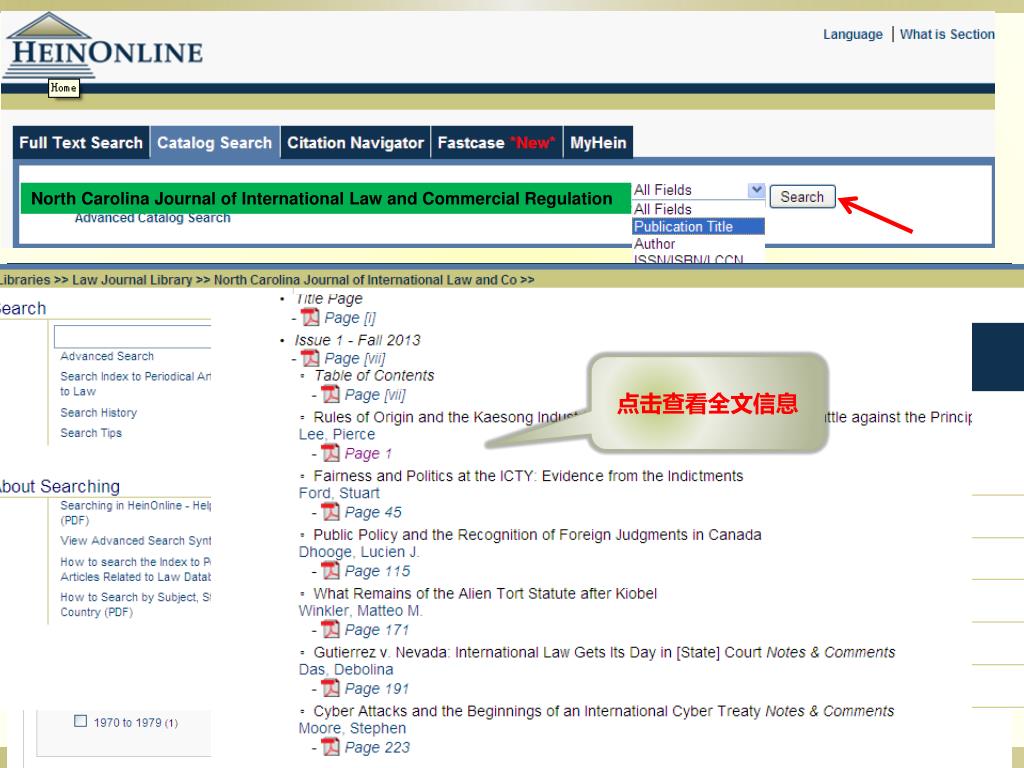The image size is (1024, 768).
Task: Open Advanced Catalog Search link
Action: click(x=153, y=218)
